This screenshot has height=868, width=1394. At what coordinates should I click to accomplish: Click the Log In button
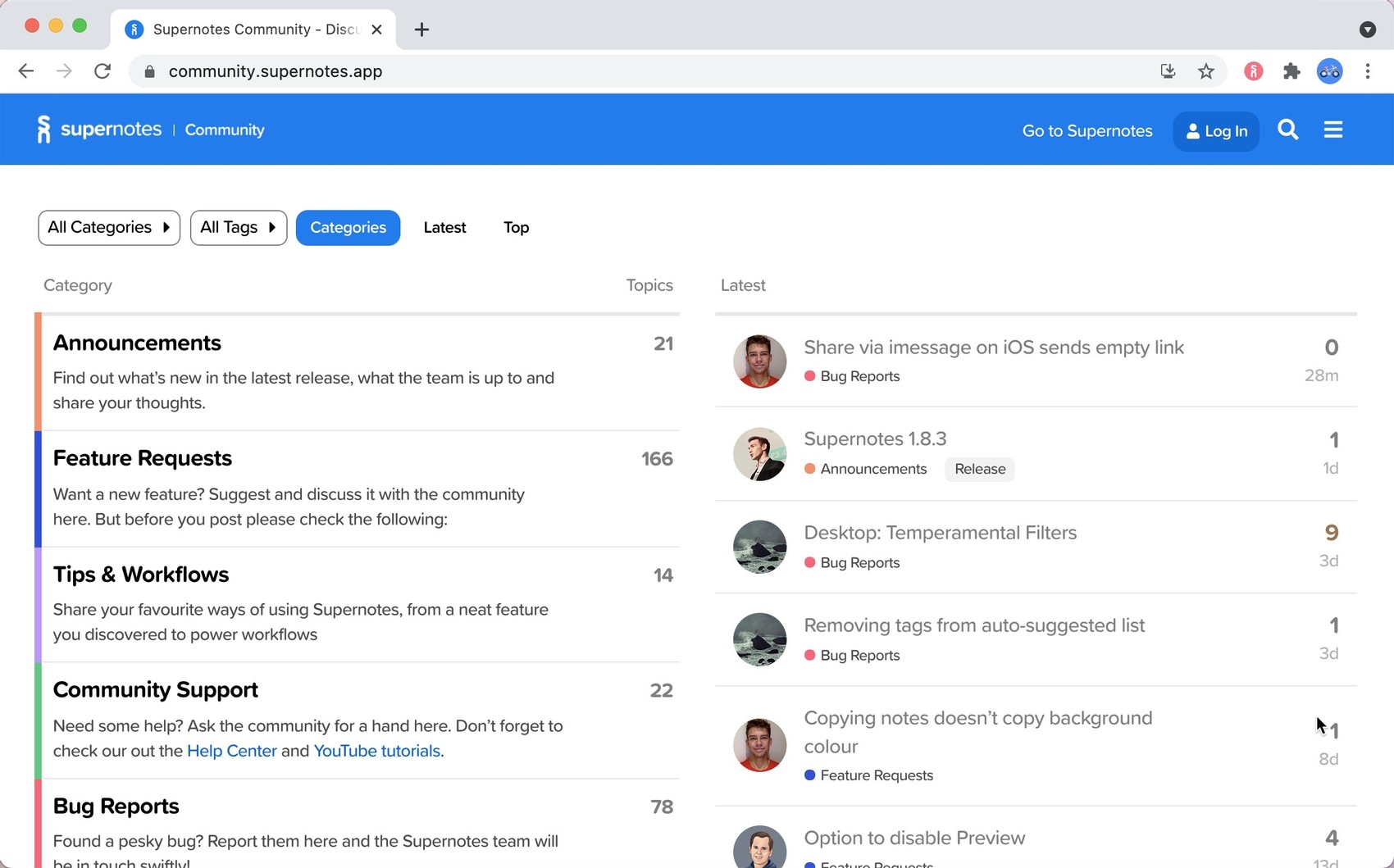[x=1216, y=131]
